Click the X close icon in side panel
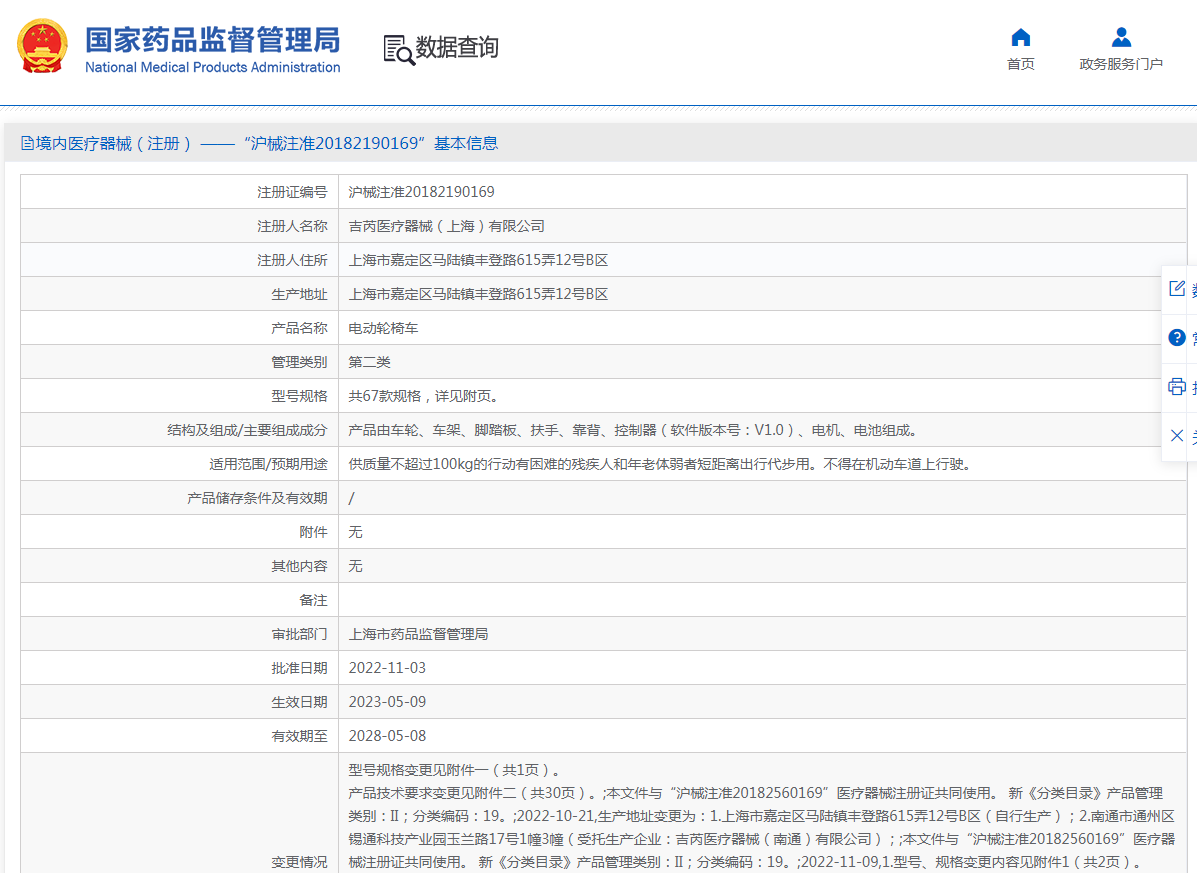1197x873 pixels. [x=1176, y=436]
